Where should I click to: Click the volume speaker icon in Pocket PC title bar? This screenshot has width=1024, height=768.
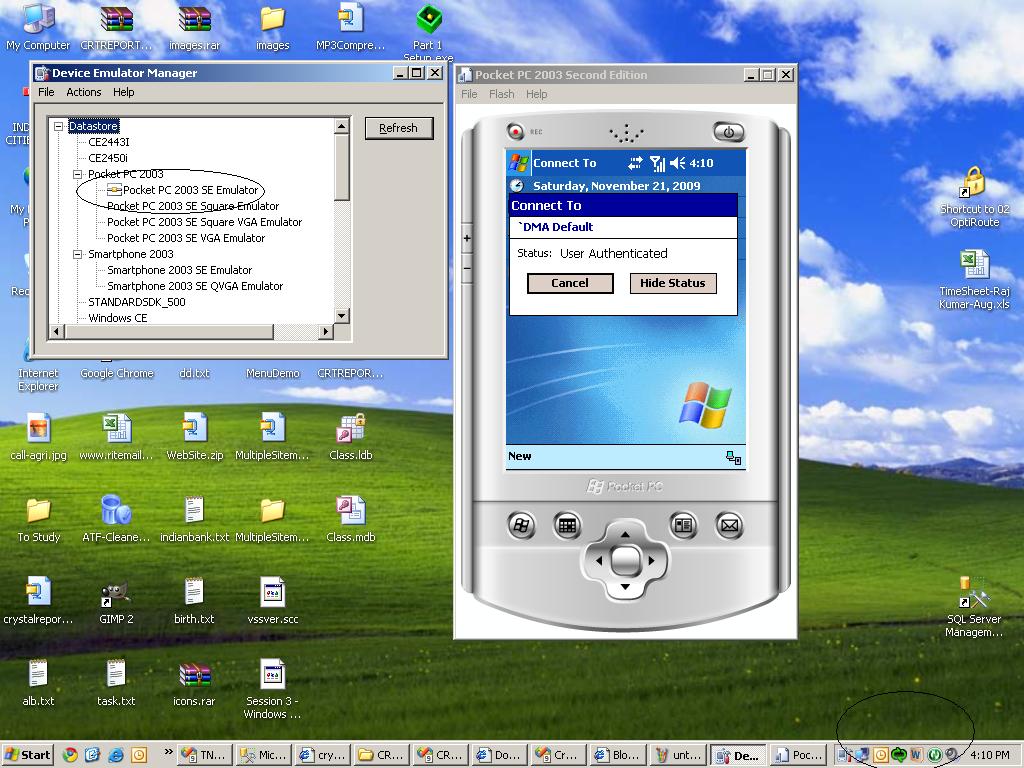676,163
